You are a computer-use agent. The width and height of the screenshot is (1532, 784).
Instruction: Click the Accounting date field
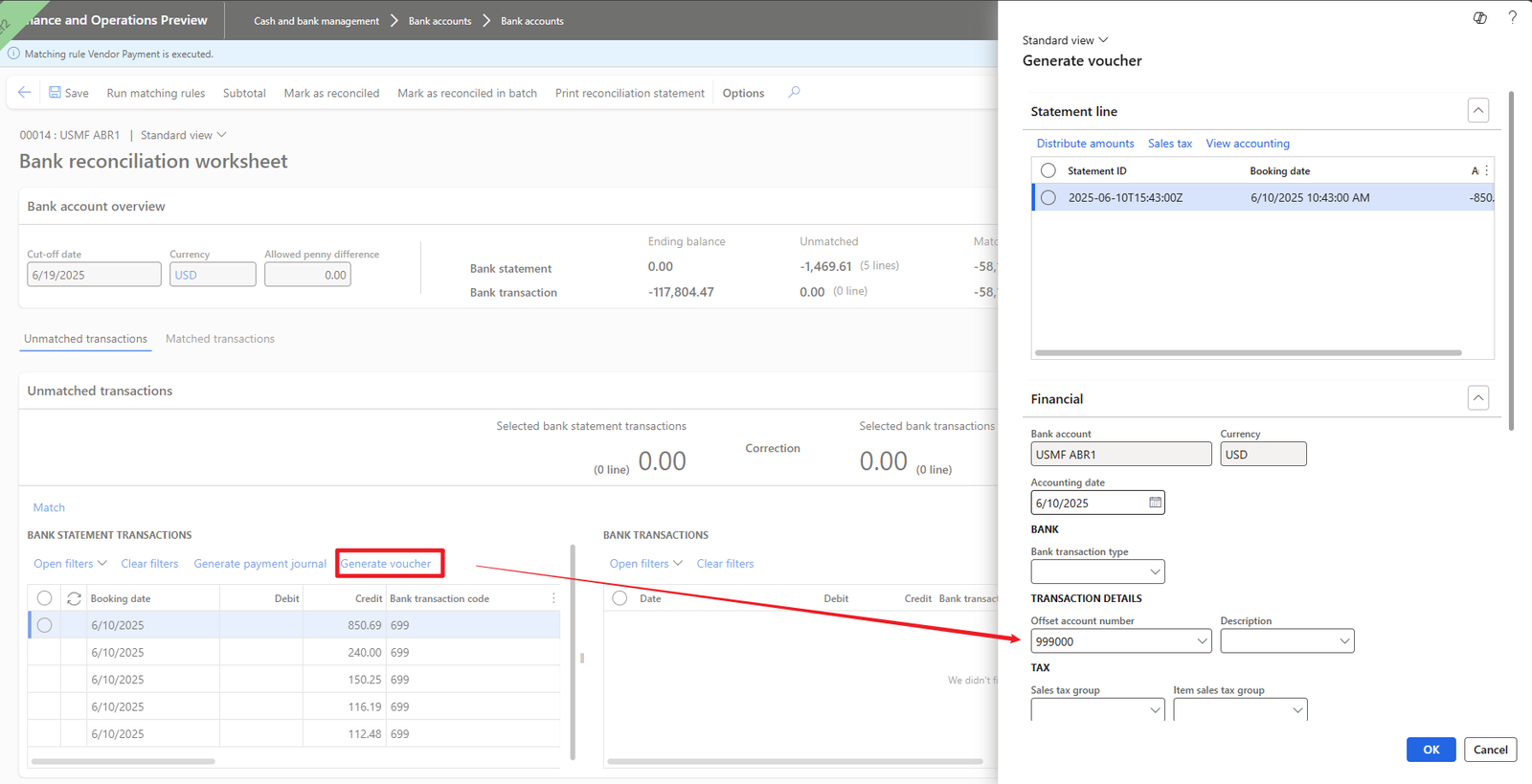coord(1097,503)
